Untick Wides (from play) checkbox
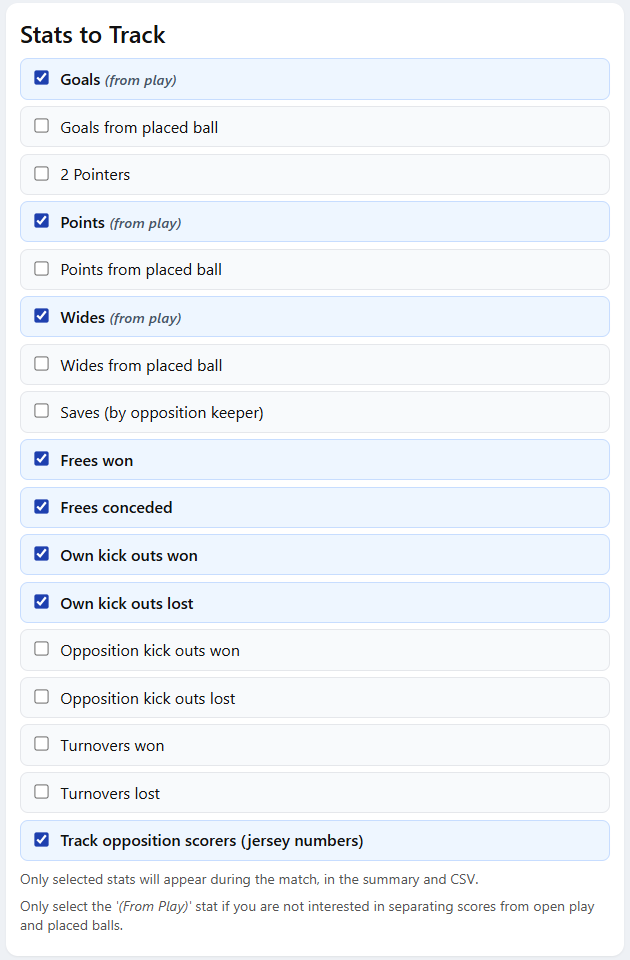Image resolution: width=630 pixels, height=960 pixels. 41,316
